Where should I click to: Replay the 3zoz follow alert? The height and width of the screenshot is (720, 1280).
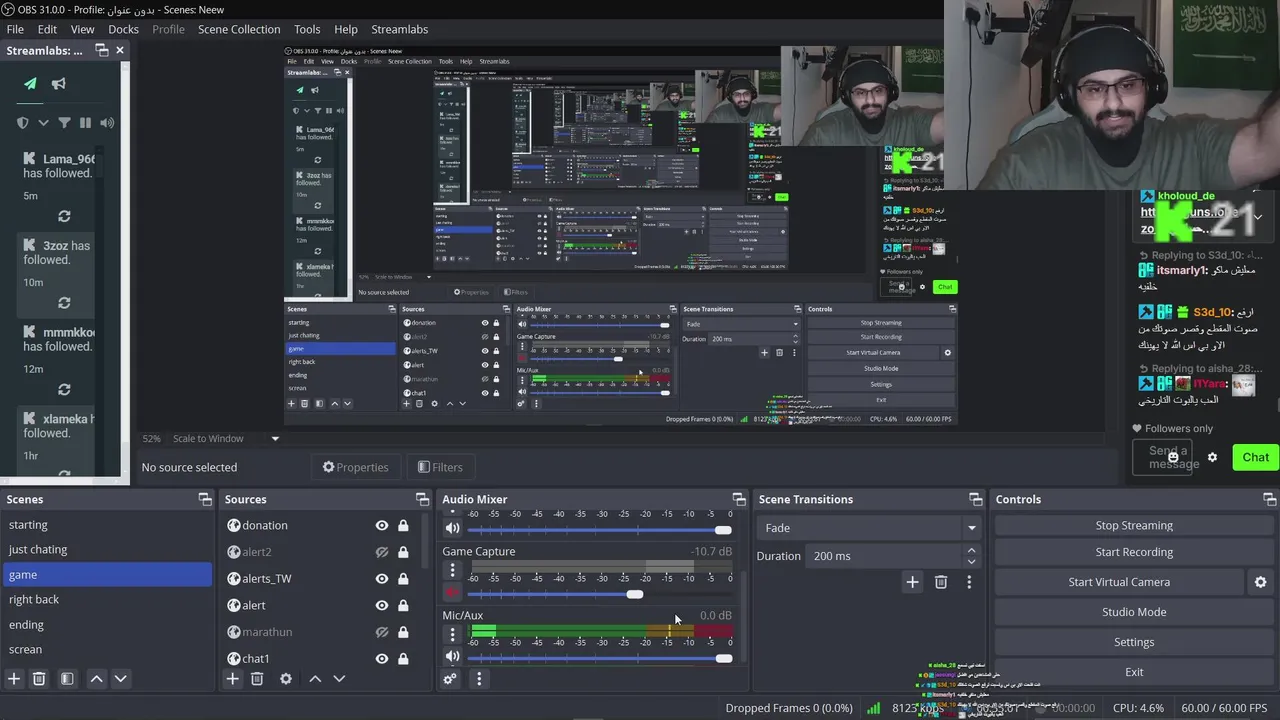click(x=64, y=303)
